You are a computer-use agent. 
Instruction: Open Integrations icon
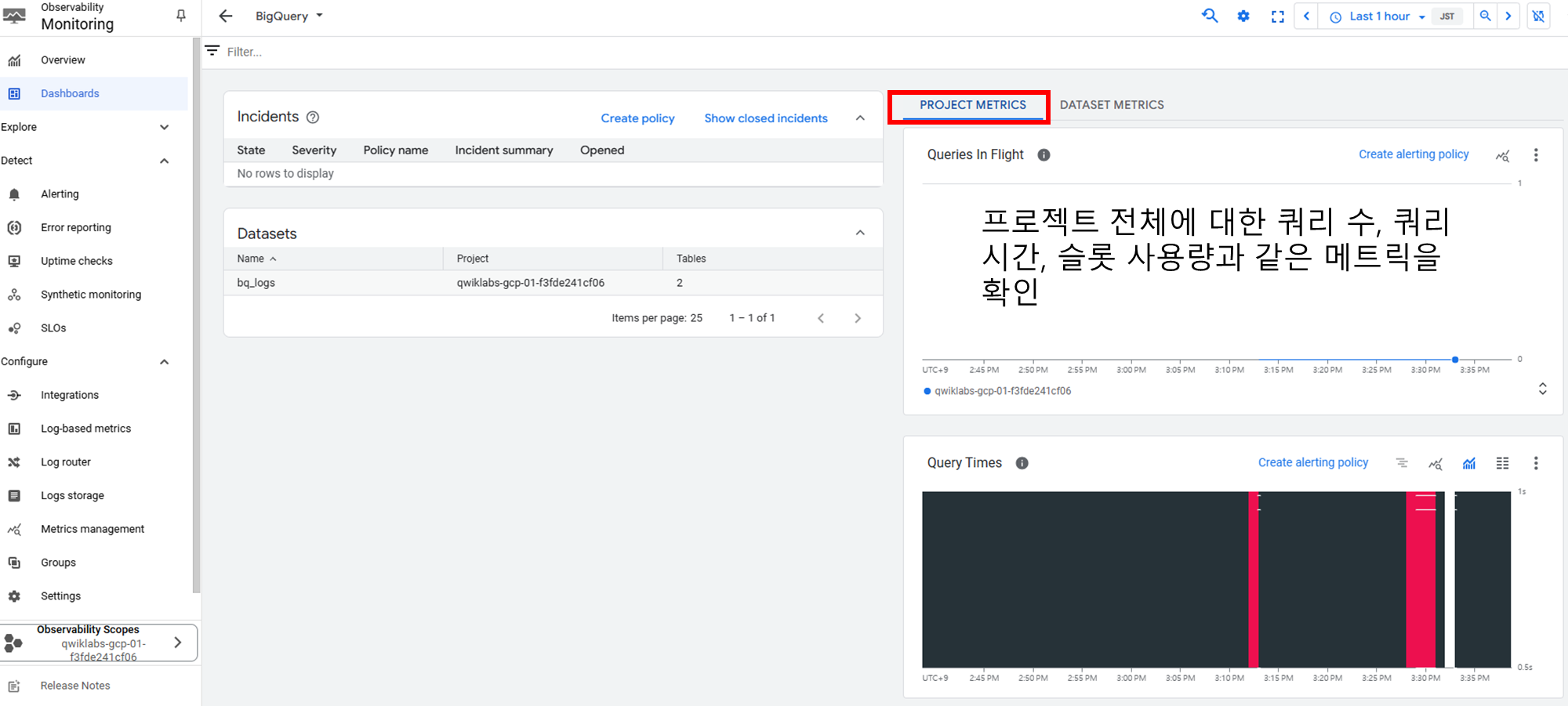pyautogui.click(x=14, y=395)
